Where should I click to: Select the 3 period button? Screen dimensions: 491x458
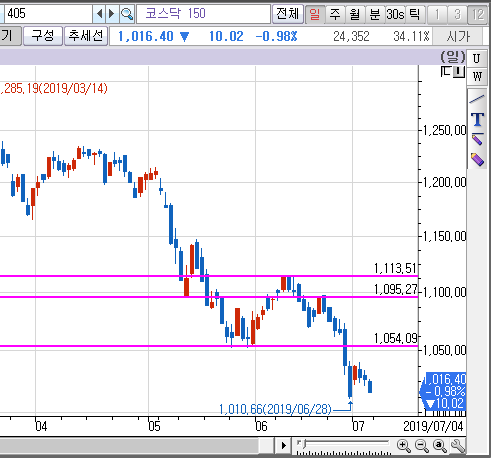pos(457,14)
